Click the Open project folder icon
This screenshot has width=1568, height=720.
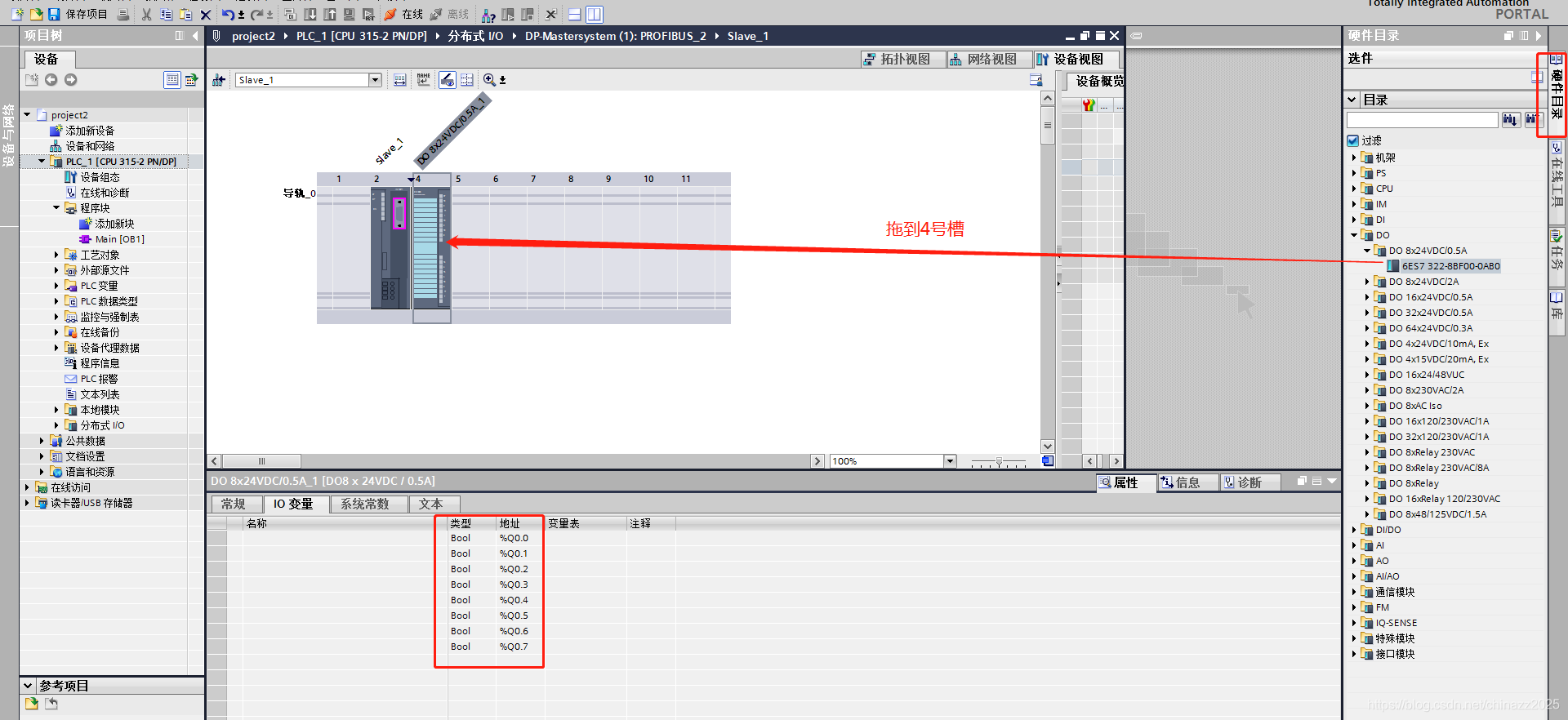(x=36, y=14)
